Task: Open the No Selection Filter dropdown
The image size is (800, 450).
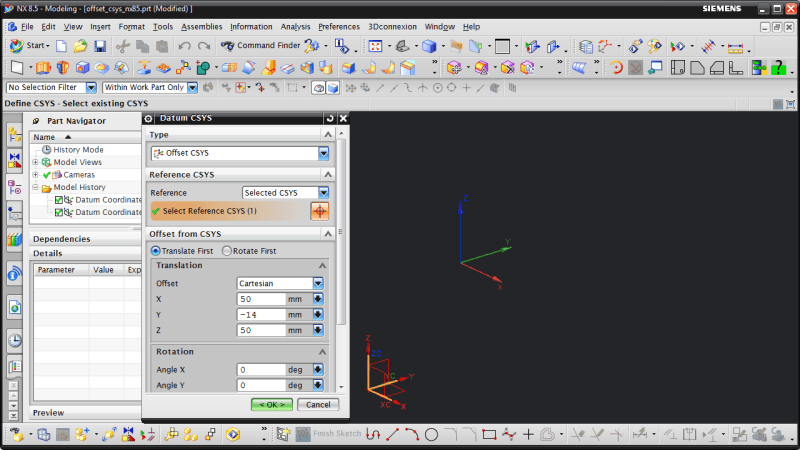Action: click(x=91, y=88)
